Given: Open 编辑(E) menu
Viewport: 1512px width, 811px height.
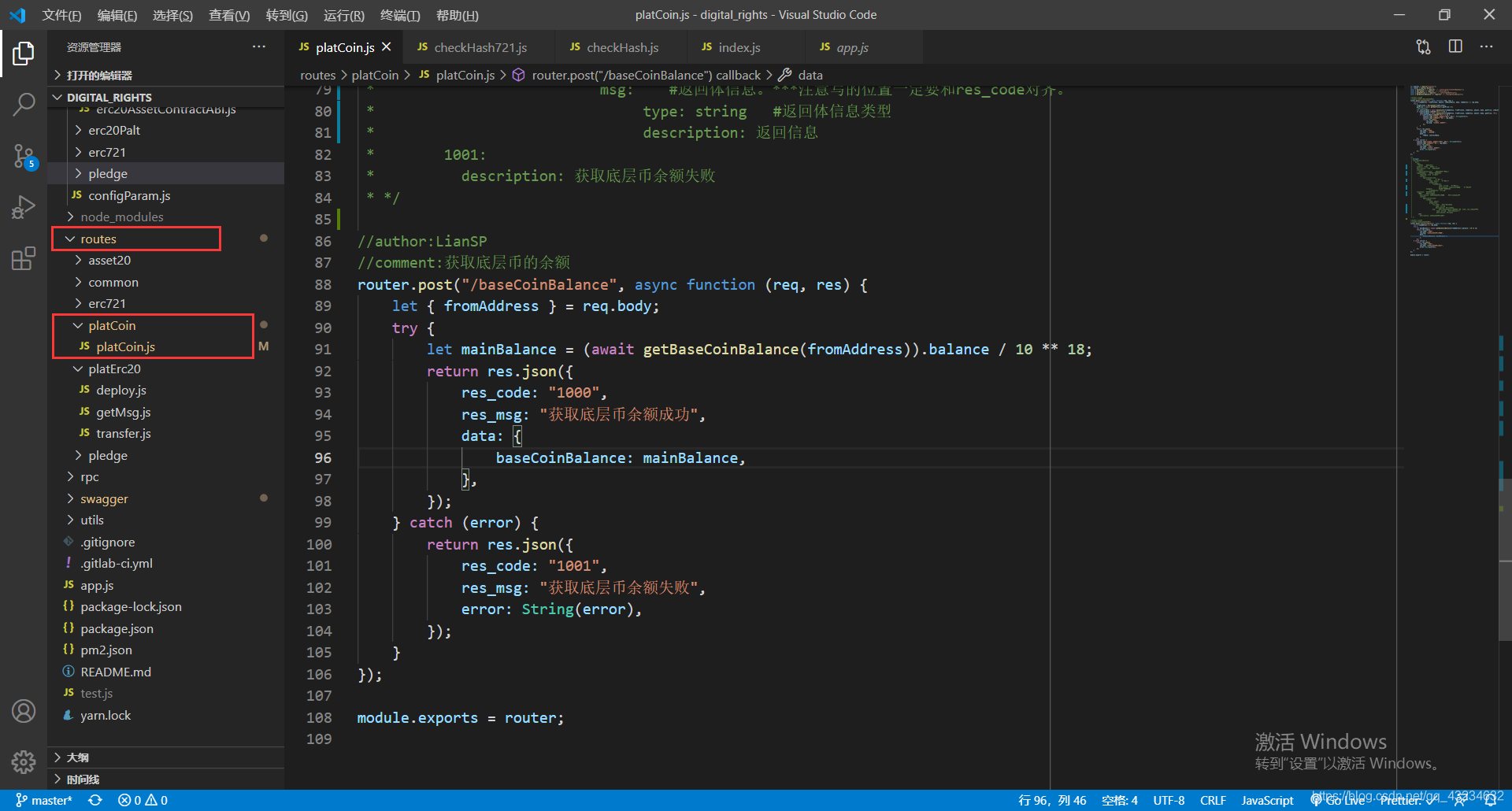Looking at the screenshot, I should click(117, 15).
